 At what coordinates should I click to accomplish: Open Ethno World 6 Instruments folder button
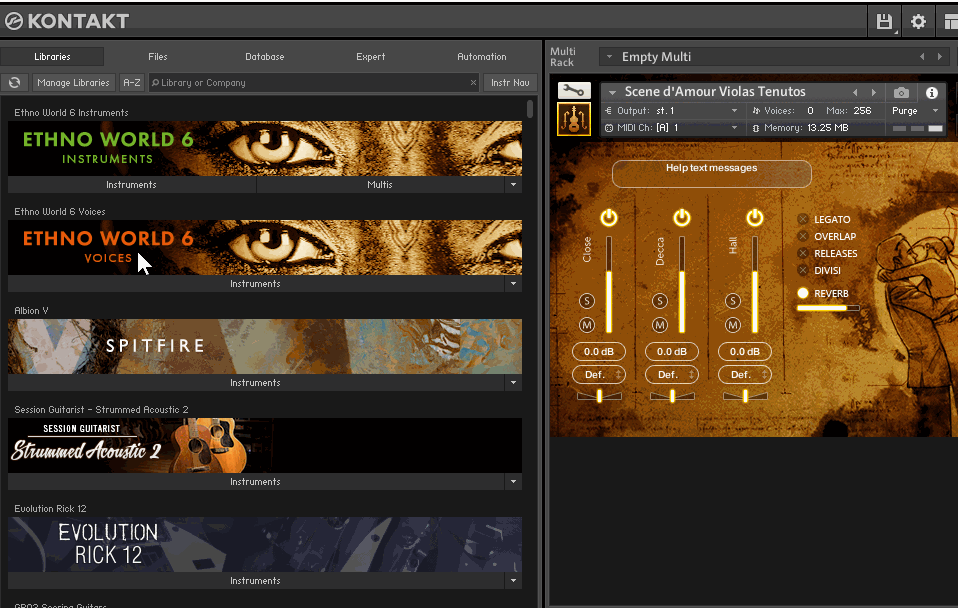pyautogui.click(x=131, y=185)
